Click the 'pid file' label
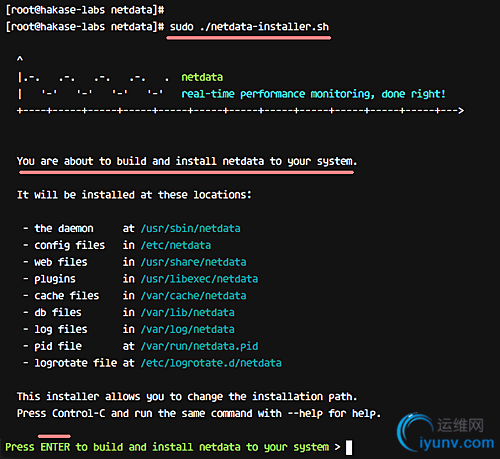 (x=58, y=346)
